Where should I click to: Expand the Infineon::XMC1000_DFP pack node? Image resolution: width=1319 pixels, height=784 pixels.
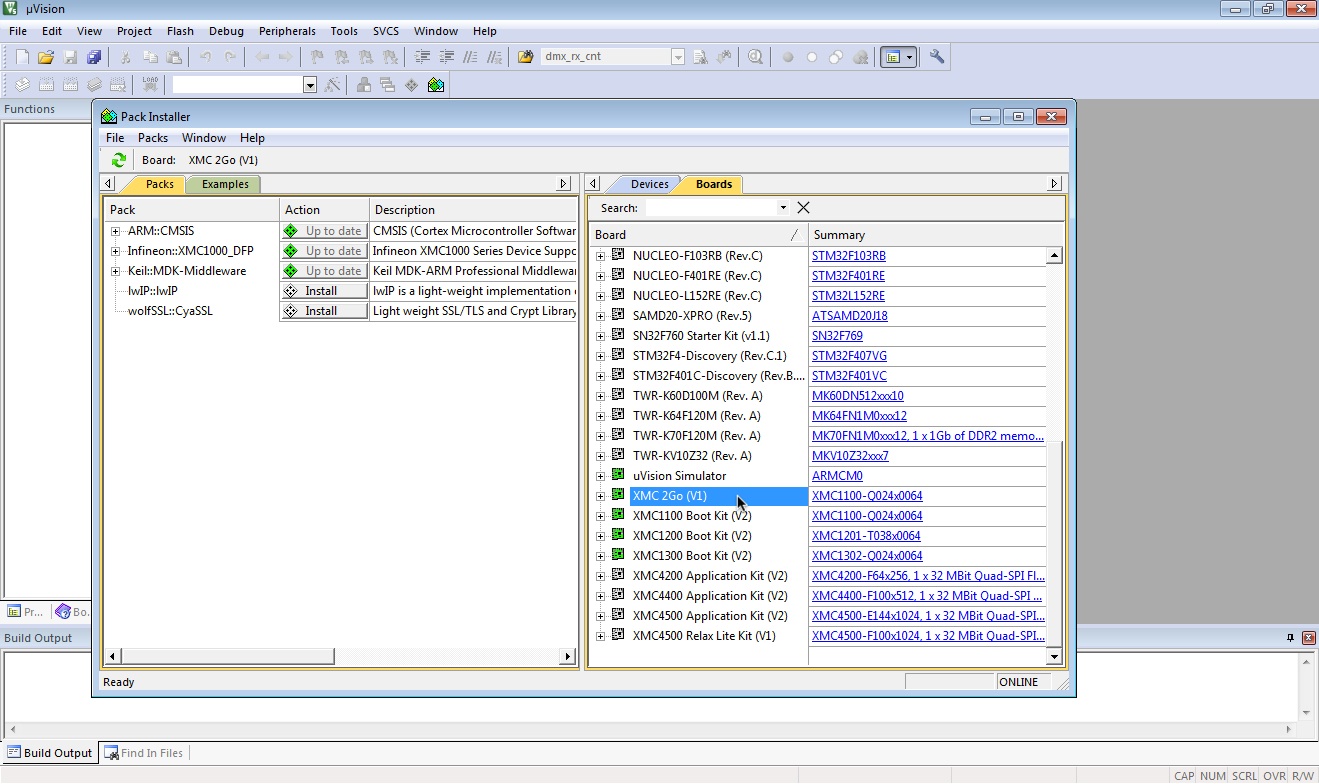pos(116,251)
